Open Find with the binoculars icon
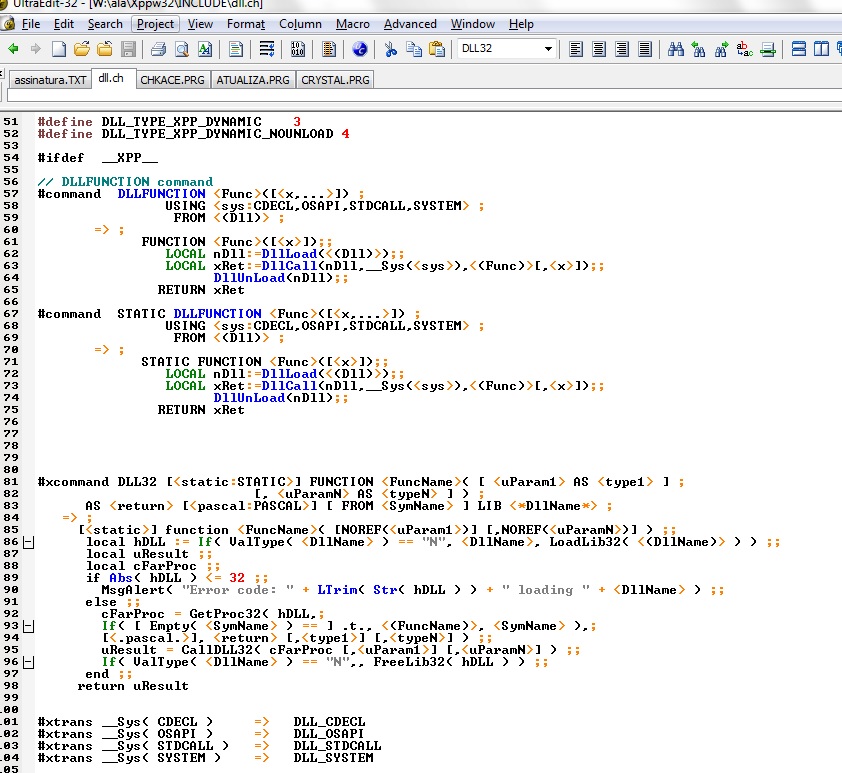The width and height of the screenshot is (842, 773). click(x=675, y=48)
